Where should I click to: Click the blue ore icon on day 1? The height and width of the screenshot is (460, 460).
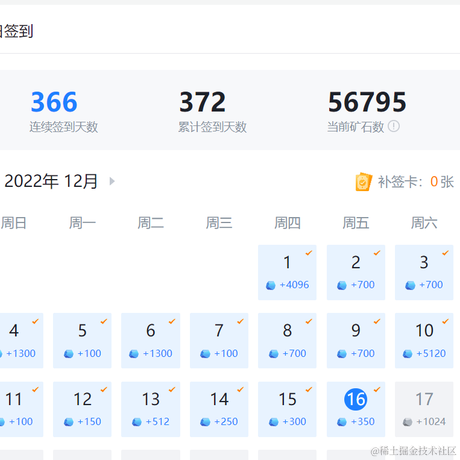pyautogui.click(x=271, y=285)
